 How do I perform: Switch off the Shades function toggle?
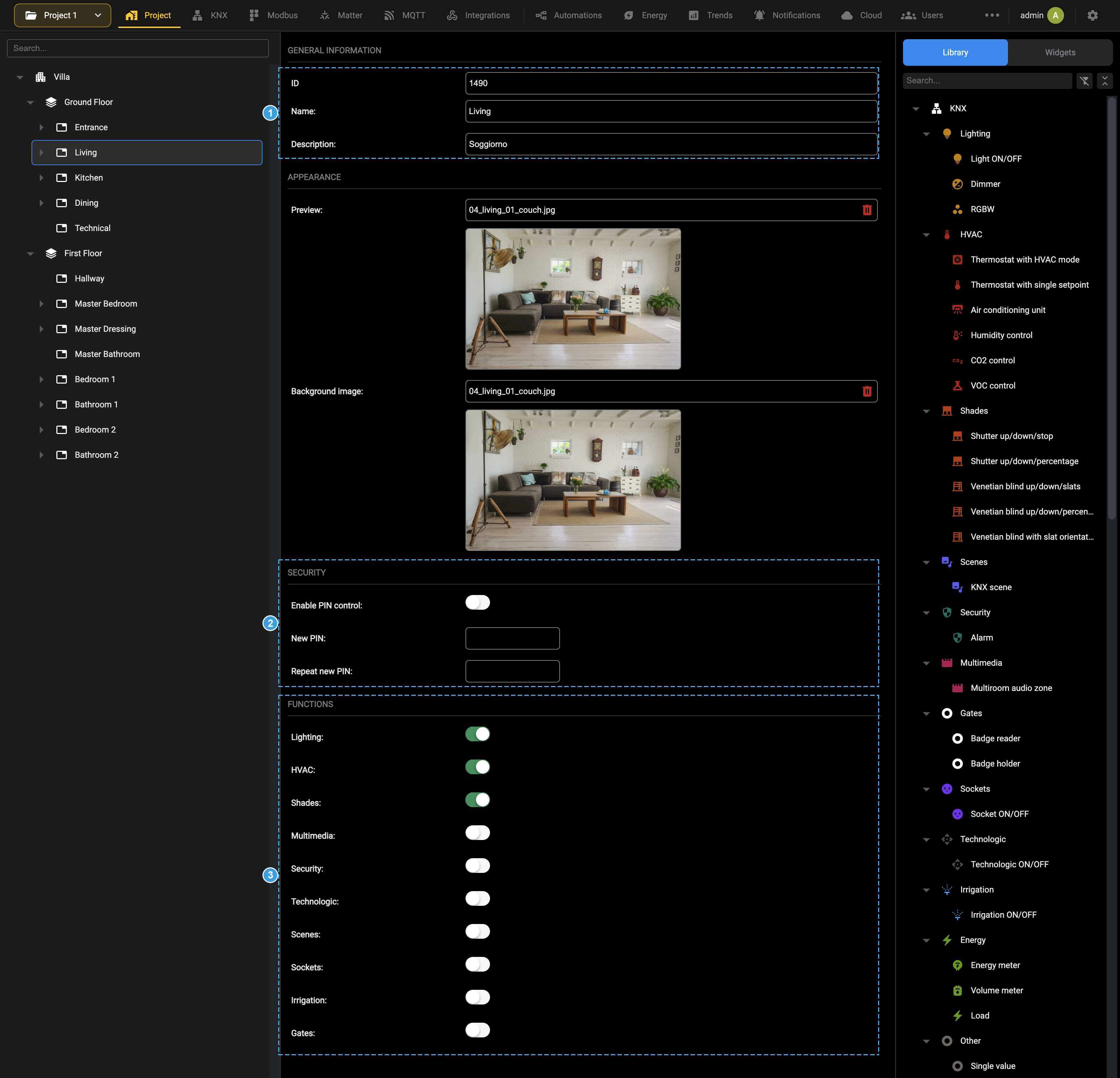[x=478, y=800]
